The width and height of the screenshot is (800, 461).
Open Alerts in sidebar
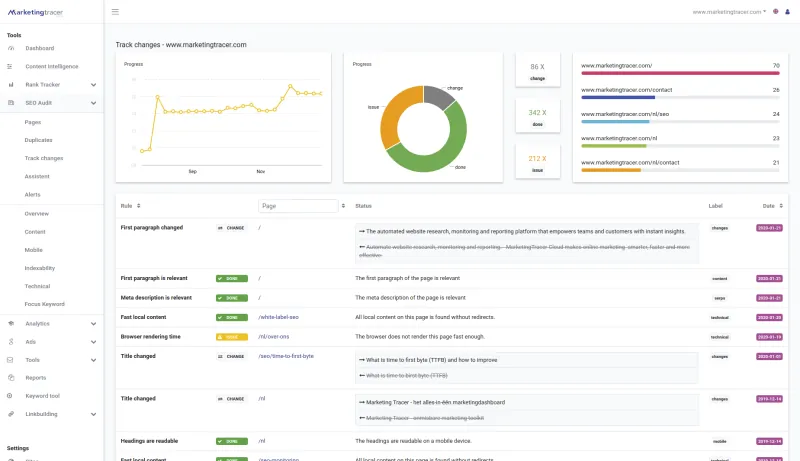coord(32,194)
